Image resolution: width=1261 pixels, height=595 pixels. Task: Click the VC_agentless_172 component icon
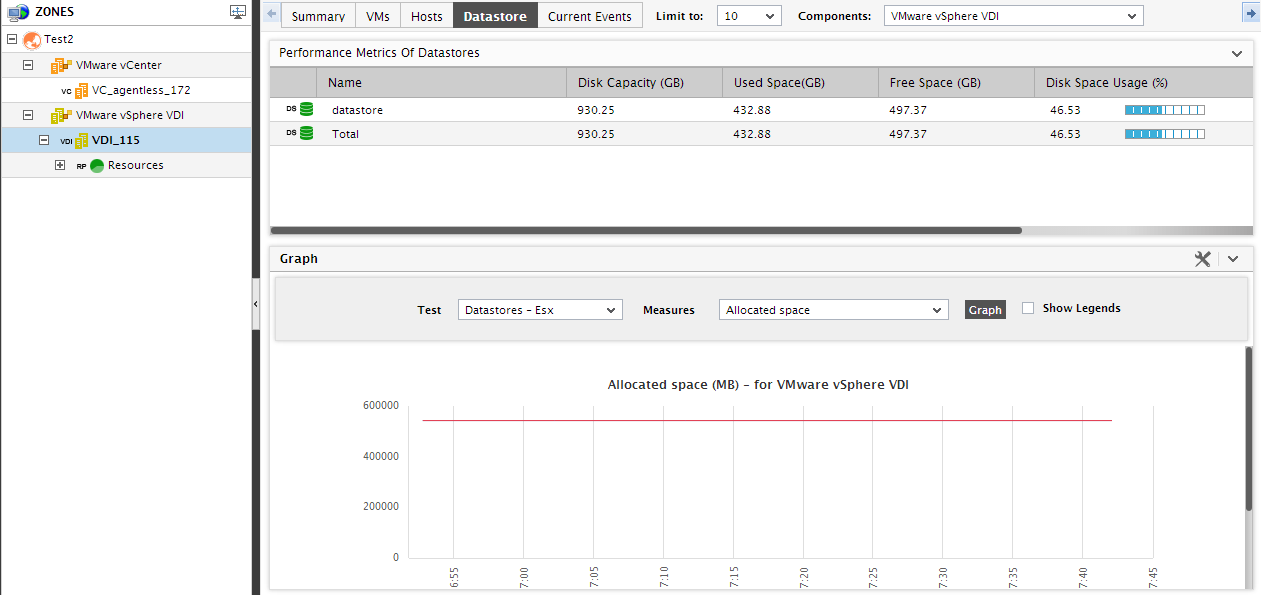coord(82,90)
